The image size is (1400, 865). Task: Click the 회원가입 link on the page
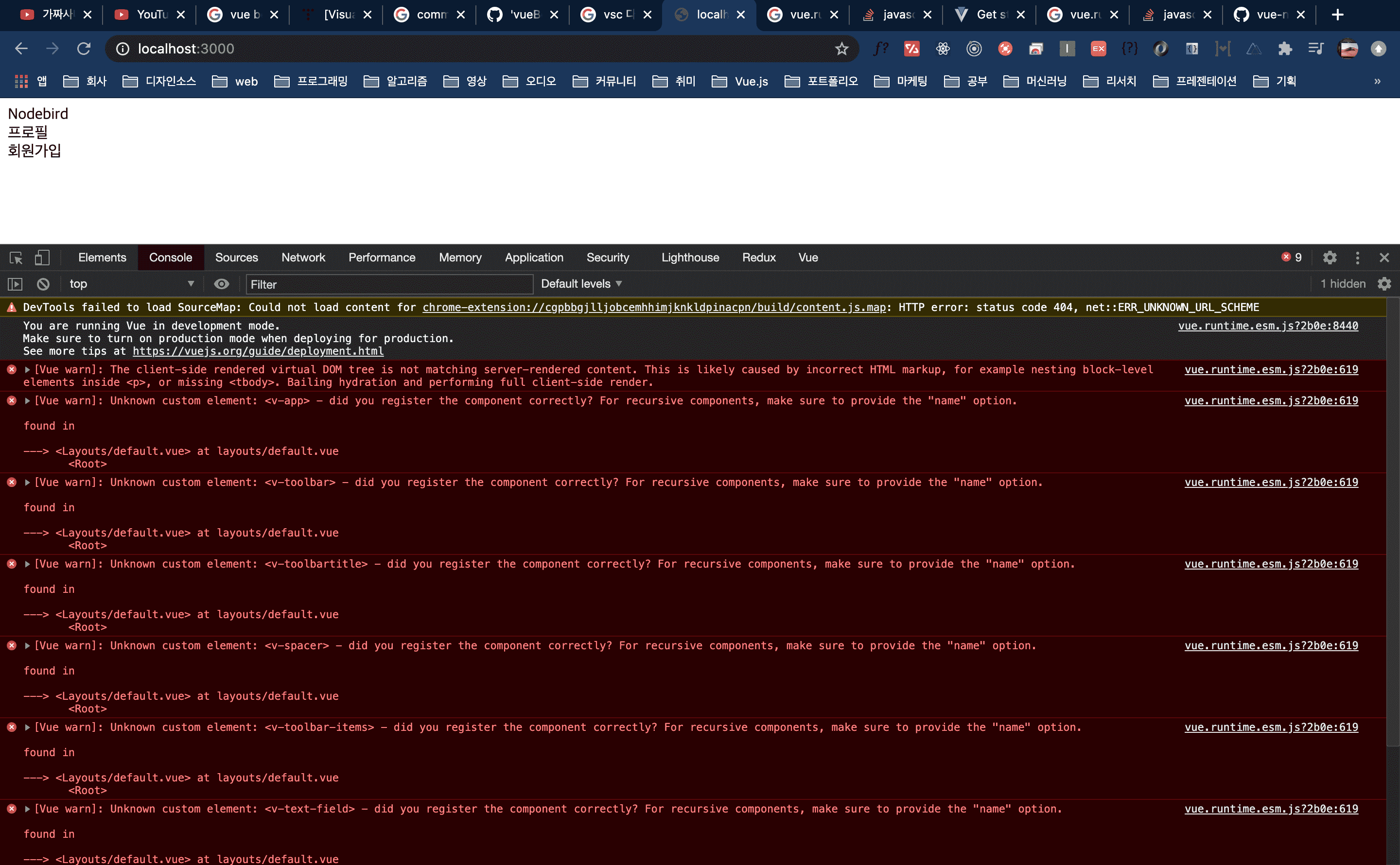coord(35,151)
